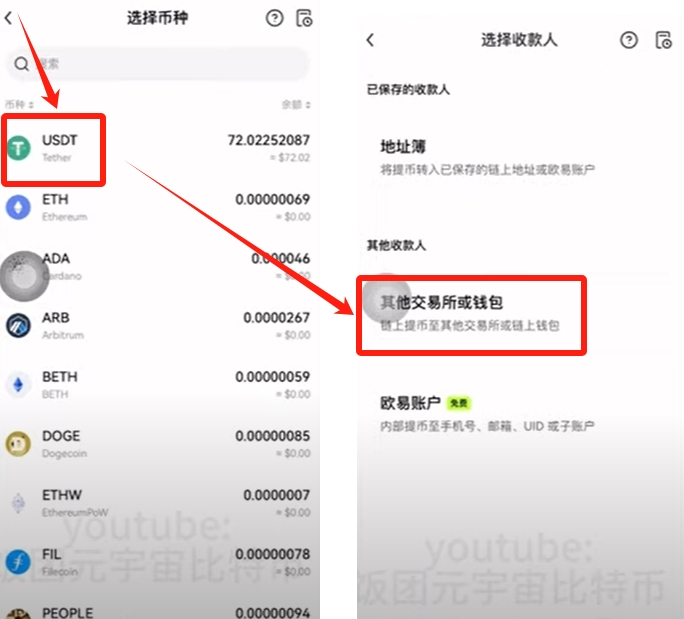The image size is (684, 619).
Task: Tap the ETHW coin icon
Action: [18, 503]
